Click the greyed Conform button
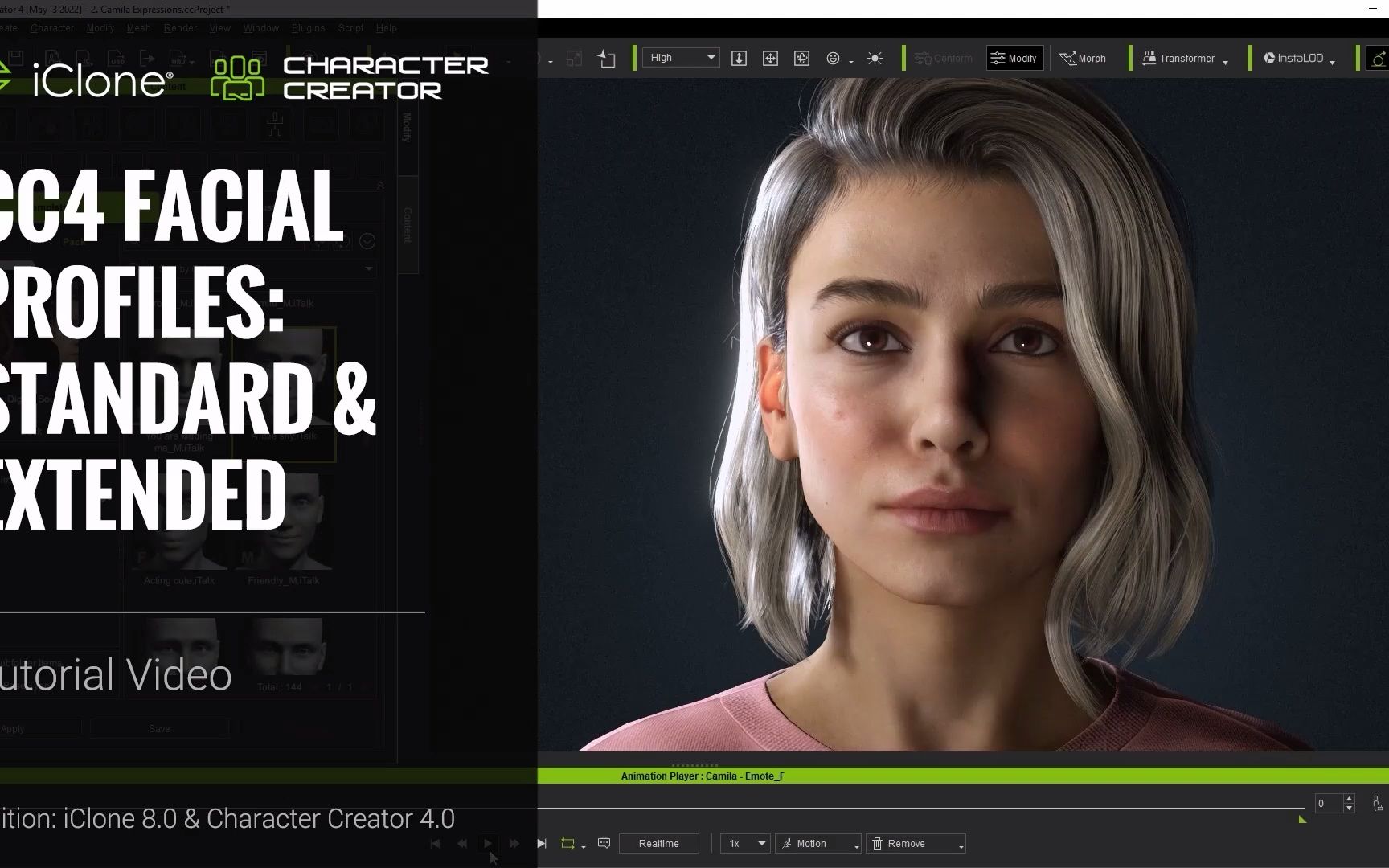 coord(944,58)
